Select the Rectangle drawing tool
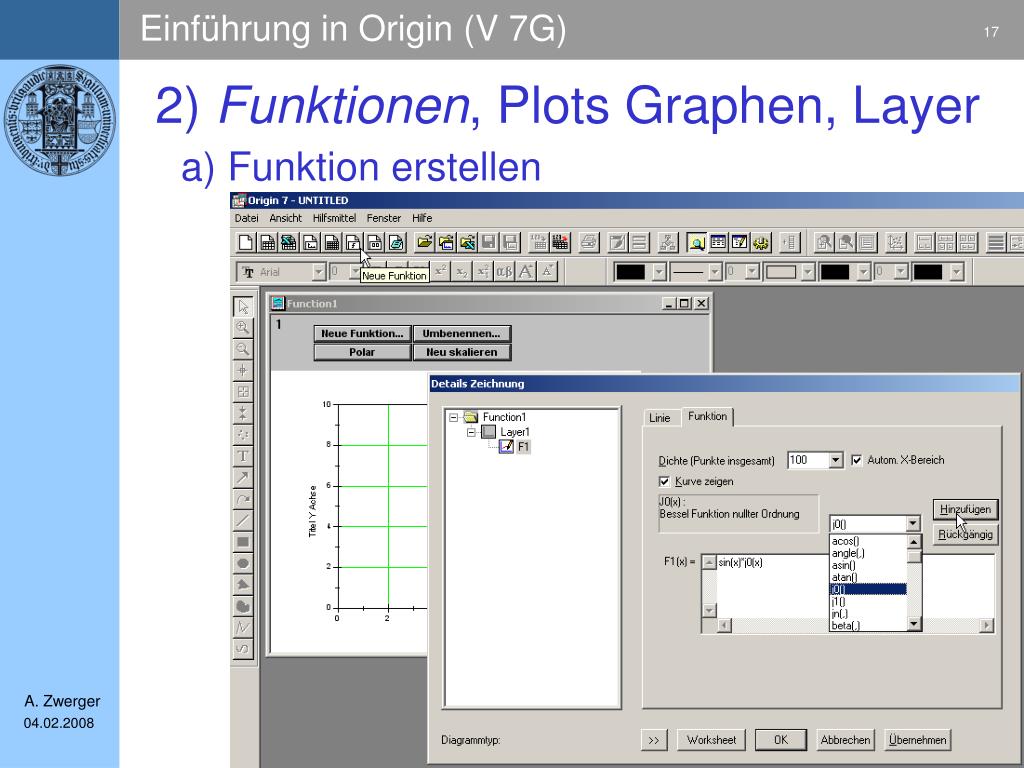This screenshot has height=768, width=1024. [243, 542]
